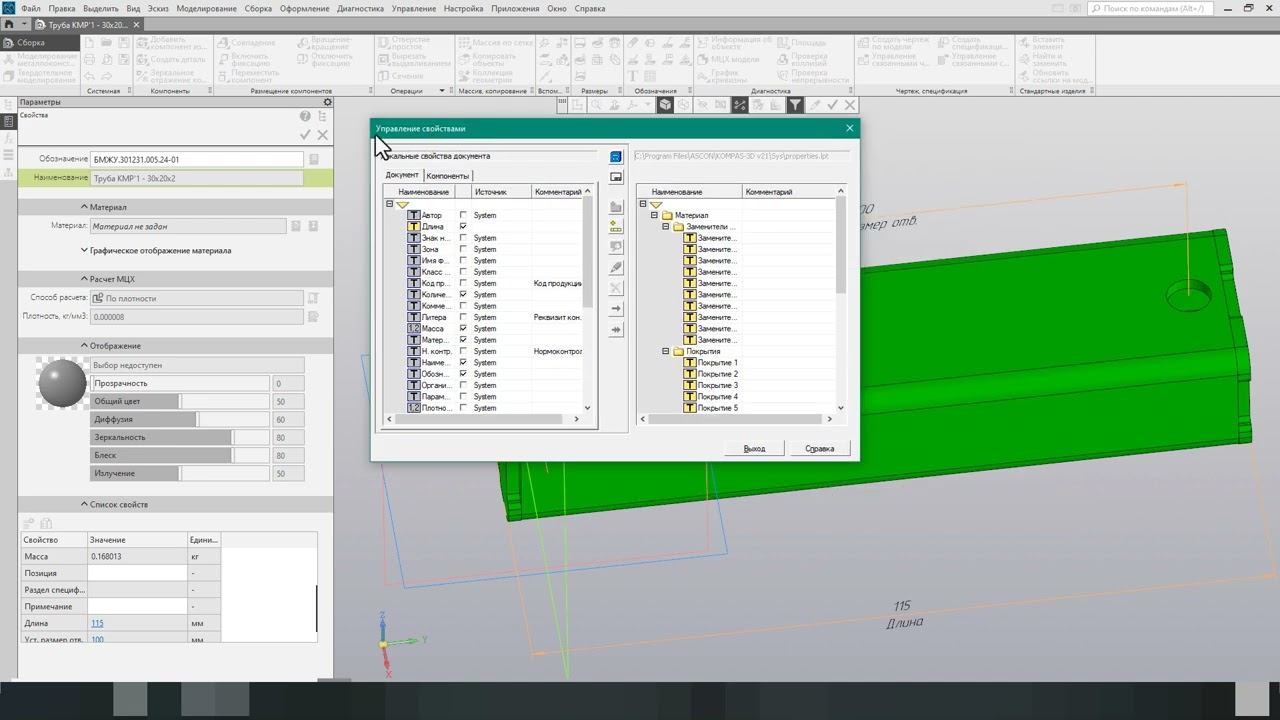
Task: Select the filter funnel icon in view toolbar
Action: [795, 105]
